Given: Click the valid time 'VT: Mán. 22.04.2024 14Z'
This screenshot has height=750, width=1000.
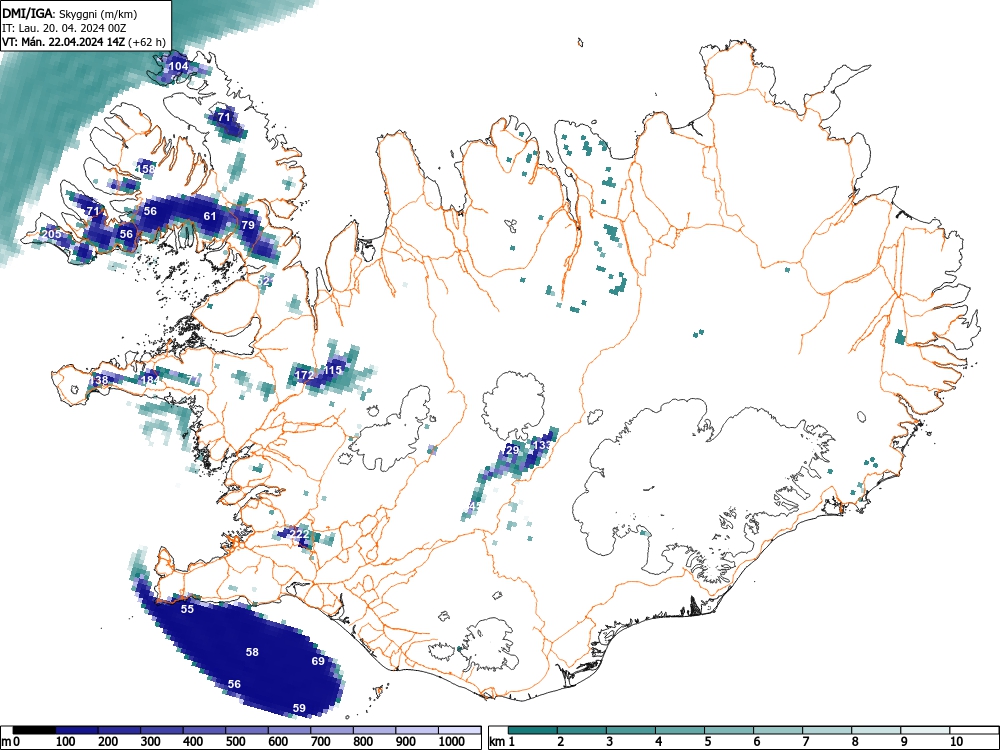Looking at the screenshot, I should click(64, 42).
